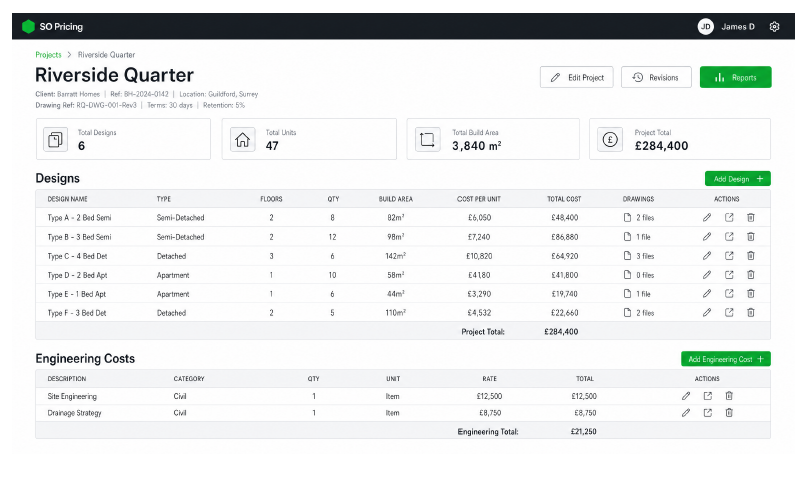Edit the Type E - 1 Bed Apt design
Image resolution: width=810 pixels, height=493 pixels.
(x=707, y=294)
